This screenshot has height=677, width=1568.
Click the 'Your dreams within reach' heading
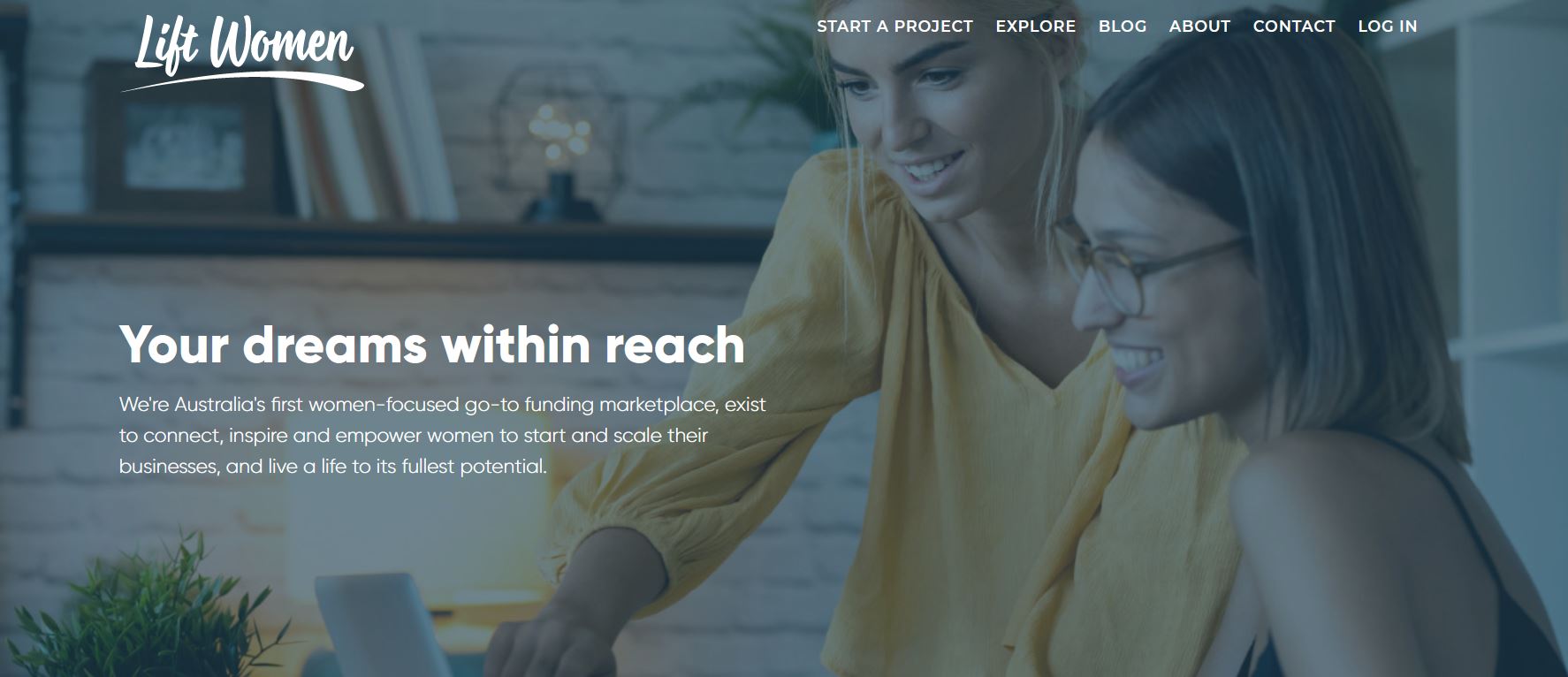click(x=432, y=344)
